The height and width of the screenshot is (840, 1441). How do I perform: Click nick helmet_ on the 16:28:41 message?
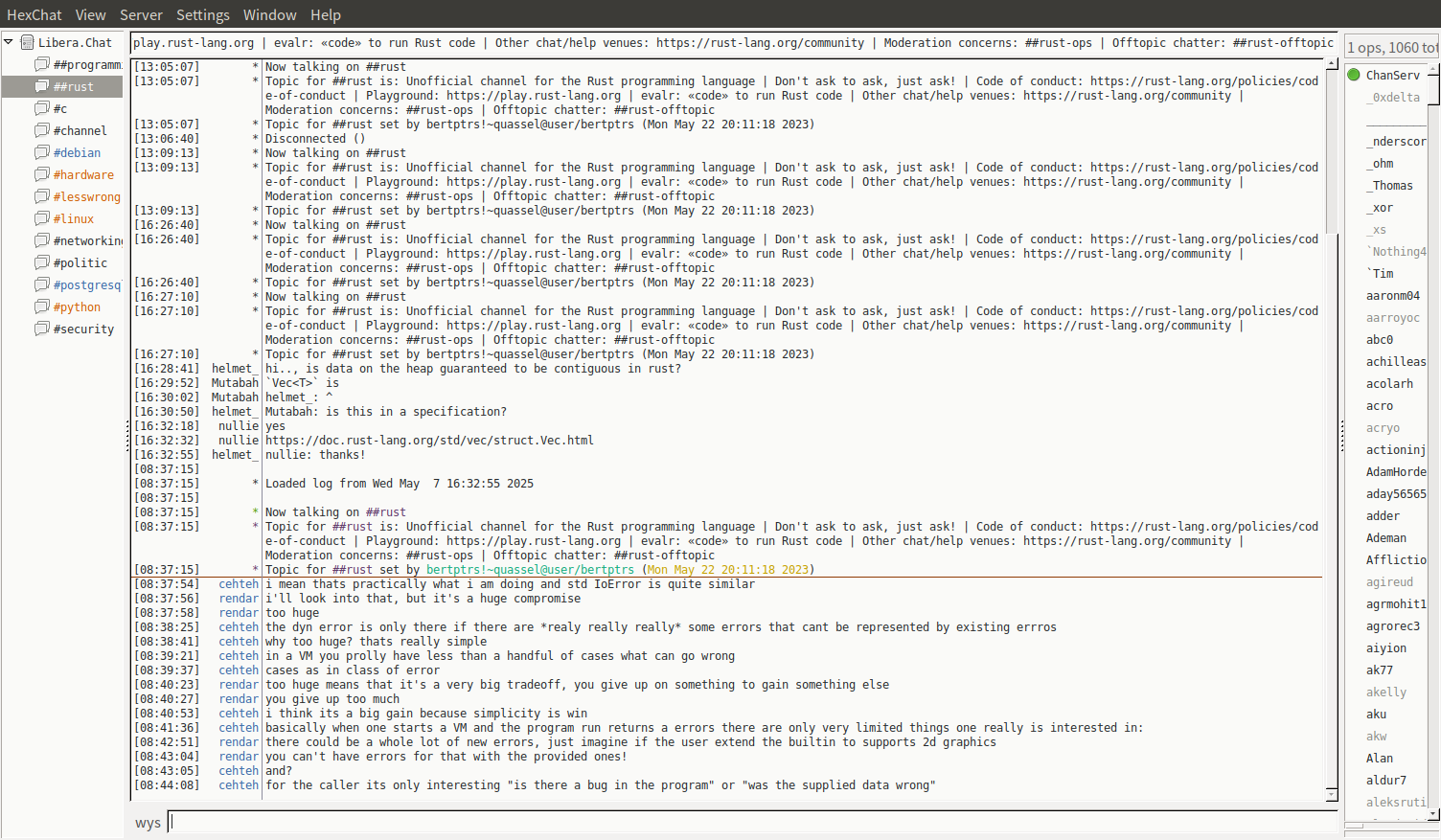tap(235, 369)
